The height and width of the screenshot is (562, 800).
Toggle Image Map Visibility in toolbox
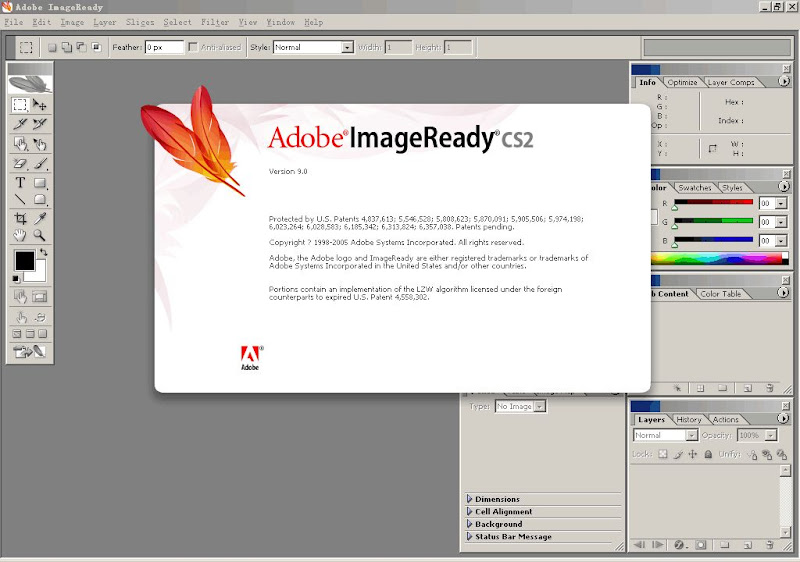click(20, 296)
